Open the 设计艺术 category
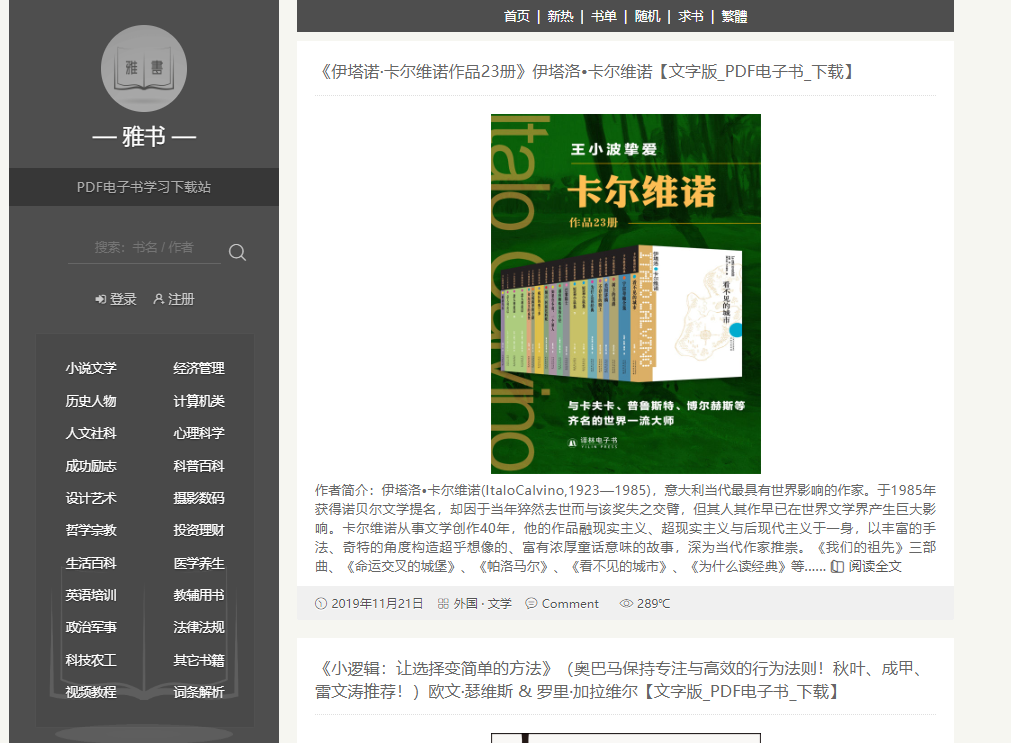 (x=91, y=498)
